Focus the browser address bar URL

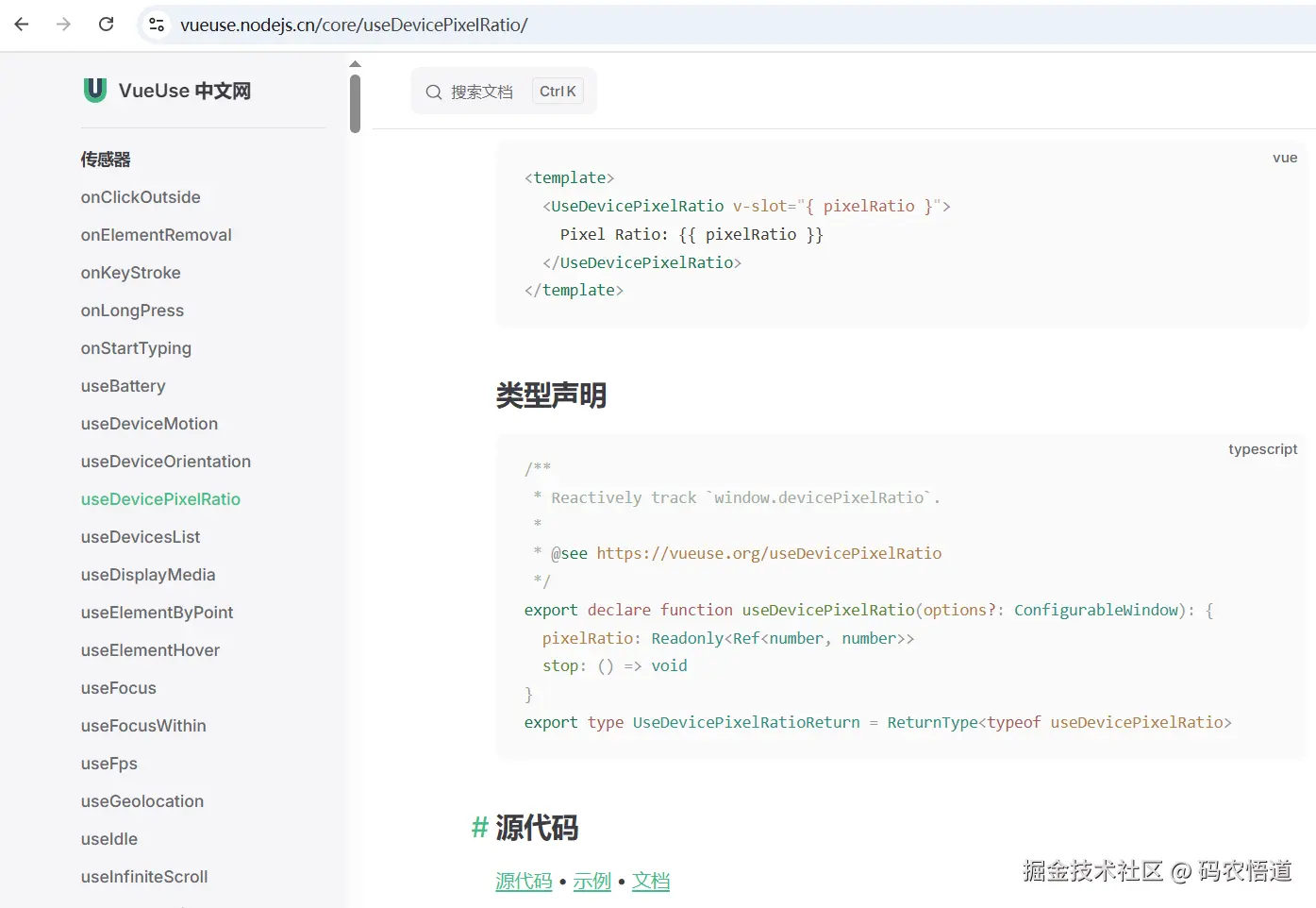pyautogui.click(x=354, y=25)
